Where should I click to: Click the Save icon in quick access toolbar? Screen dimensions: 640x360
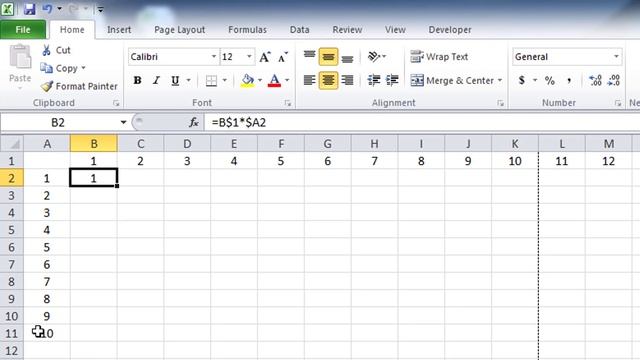pos(29,9)
